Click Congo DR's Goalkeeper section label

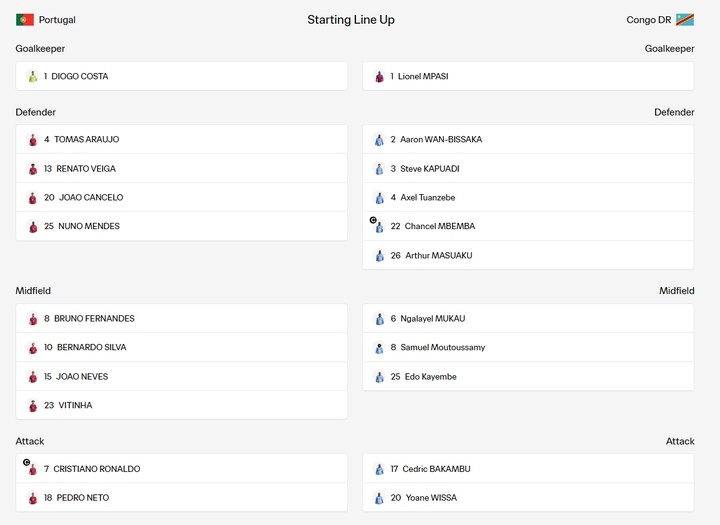[x=669, y=49]
